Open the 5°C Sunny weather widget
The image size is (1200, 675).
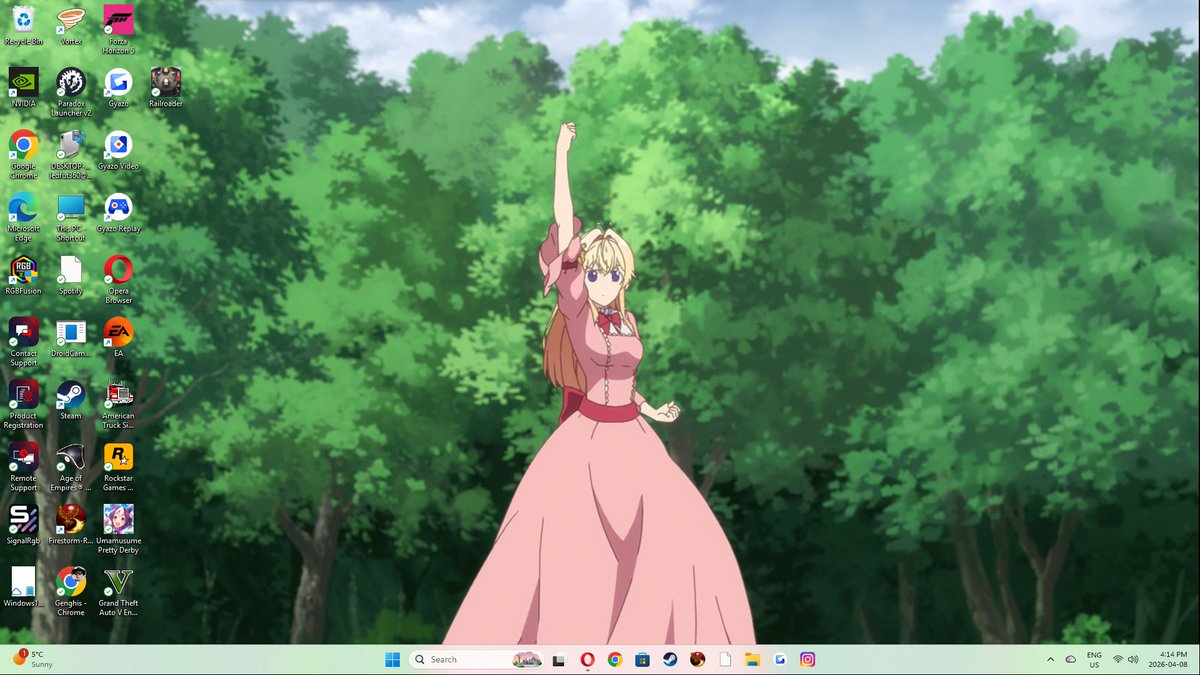click(30, 659)
